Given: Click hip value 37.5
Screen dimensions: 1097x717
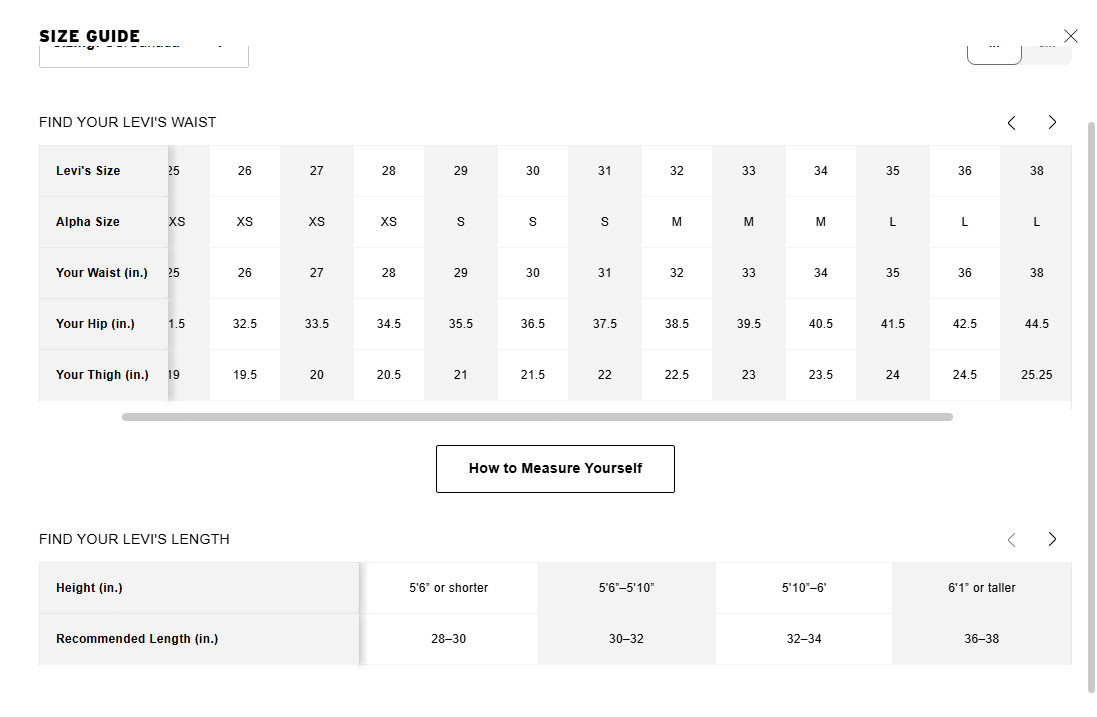Looking at the screenshot, I should [605, 324].
